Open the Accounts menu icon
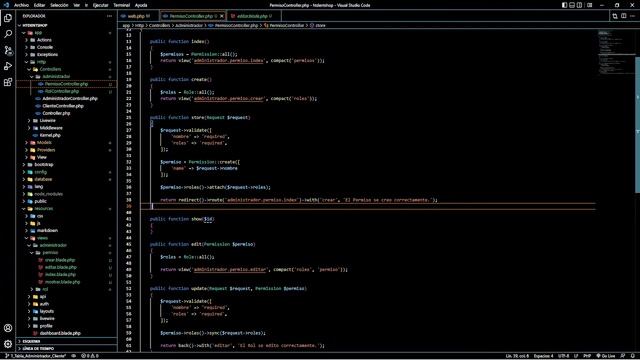This screenshot has width=640, height=360. point(8,328)
